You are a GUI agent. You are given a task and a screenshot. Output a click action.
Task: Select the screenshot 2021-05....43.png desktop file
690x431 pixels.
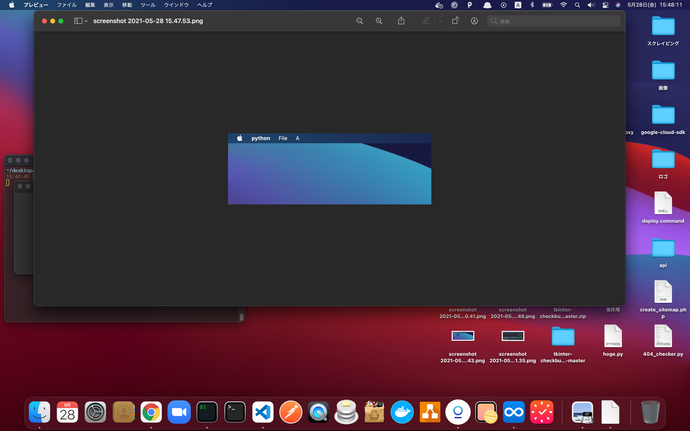tap(463, 346)
